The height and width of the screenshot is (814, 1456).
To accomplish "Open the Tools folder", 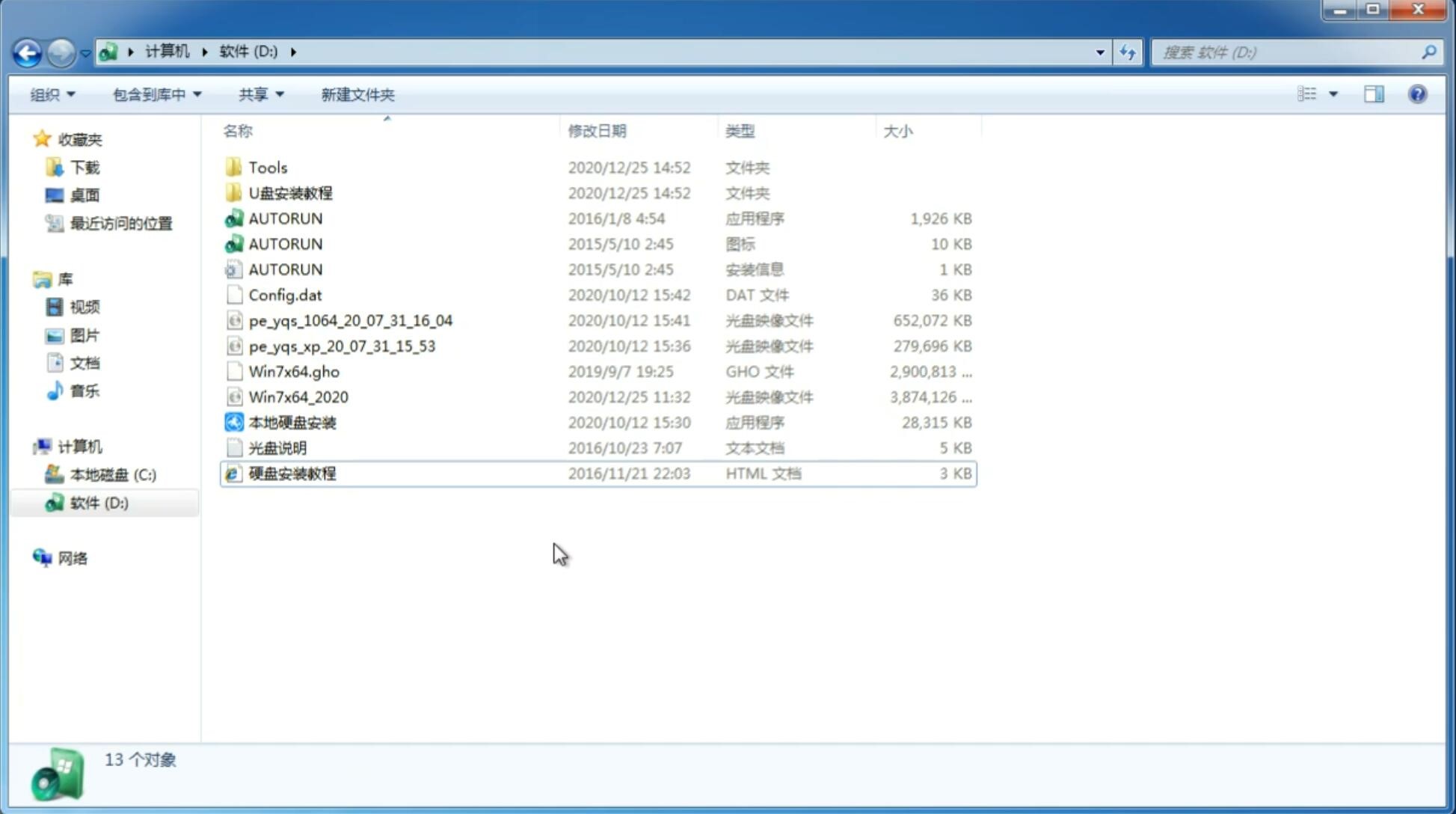I will pos(266,167).
